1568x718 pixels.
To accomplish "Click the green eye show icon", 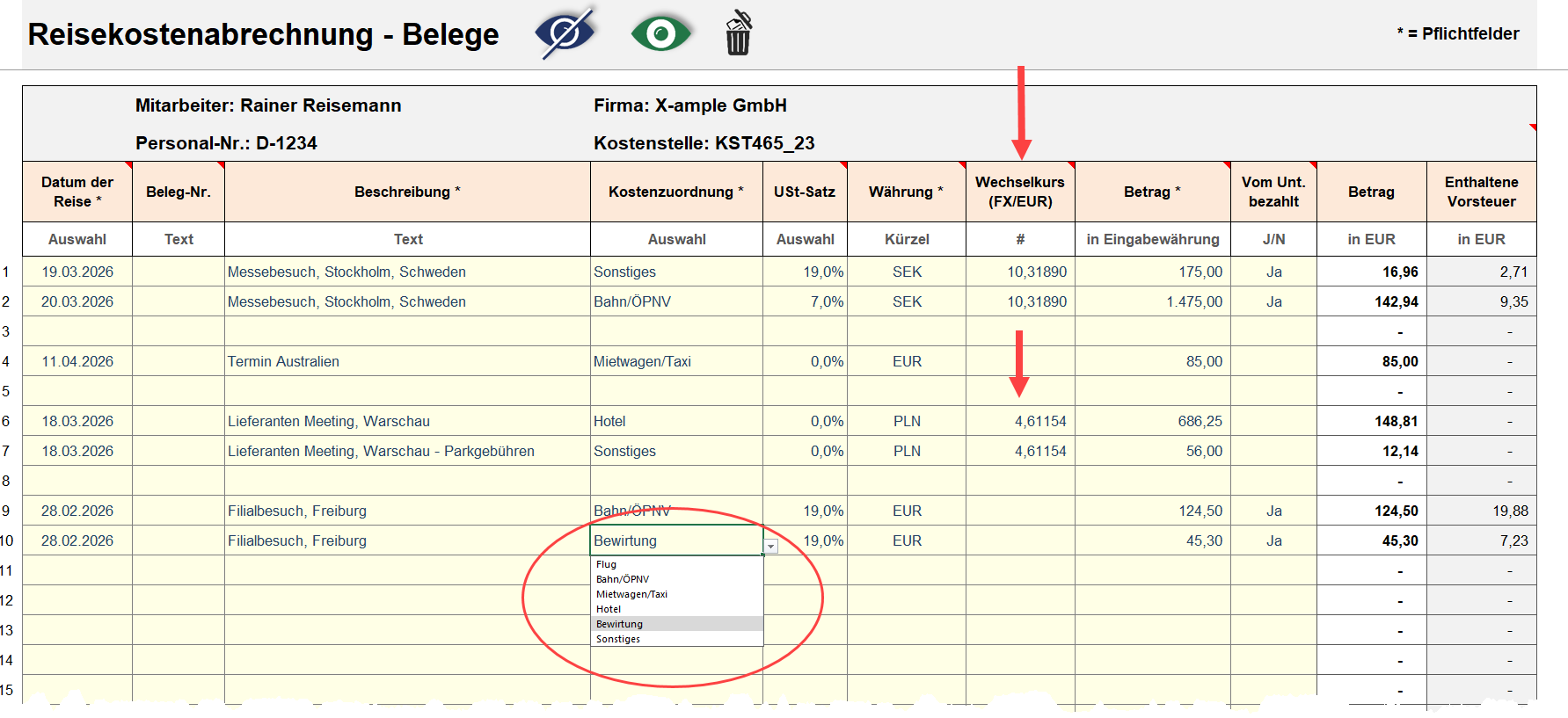I will 660,33.
